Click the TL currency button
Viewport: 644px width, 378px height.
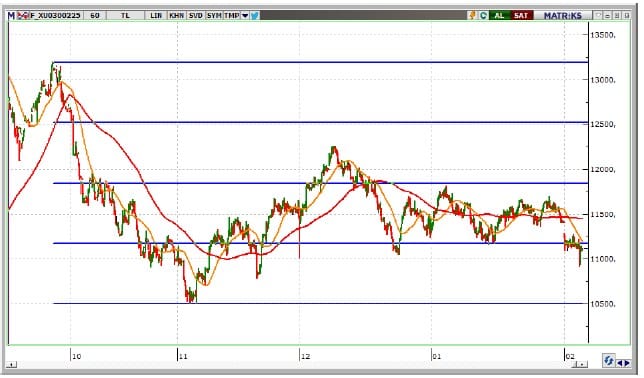[125, 16]
